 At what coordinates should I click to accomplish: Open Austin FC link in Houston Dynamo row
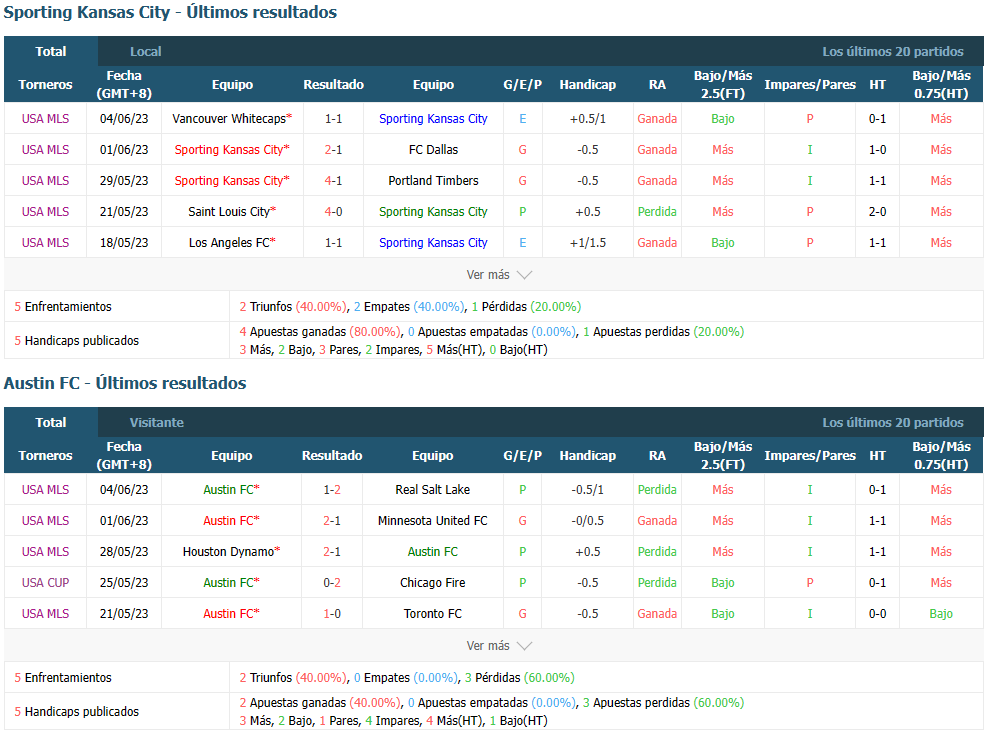(x=432, y=552)
